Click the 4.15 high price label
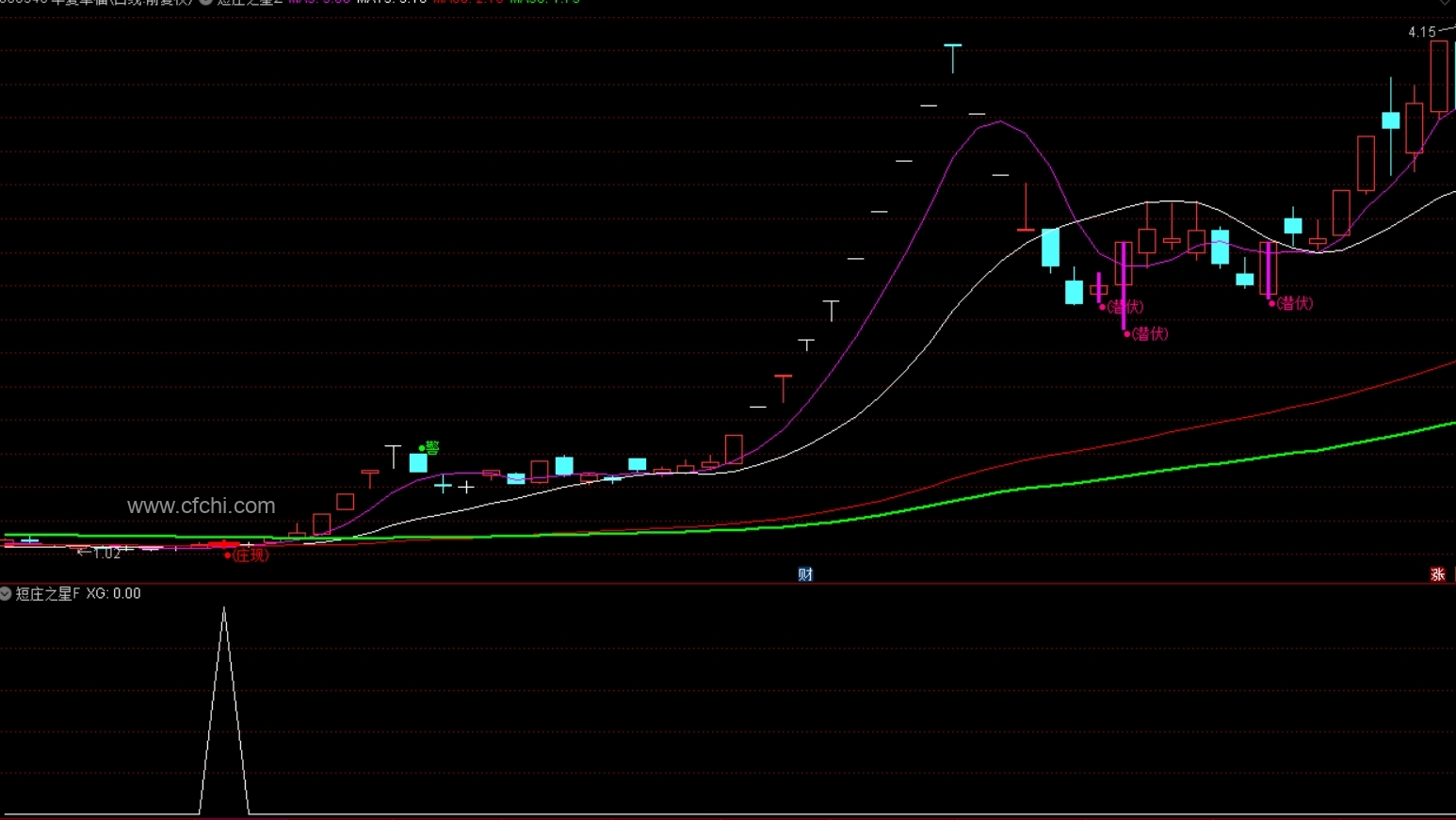 click(1421, 32)
